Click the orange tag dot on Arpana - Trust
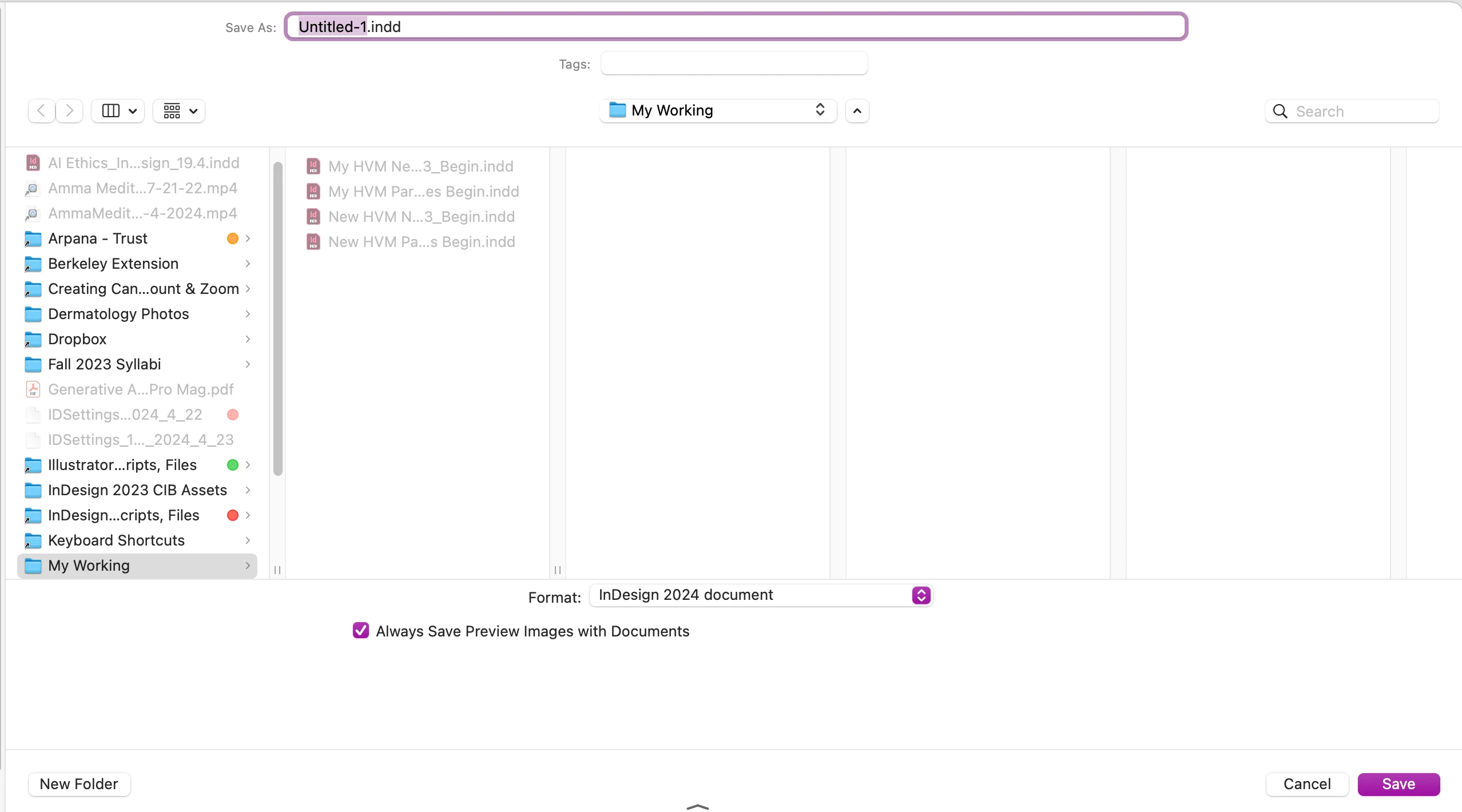The image size is (1462, 812). click(x=232, y=238)
